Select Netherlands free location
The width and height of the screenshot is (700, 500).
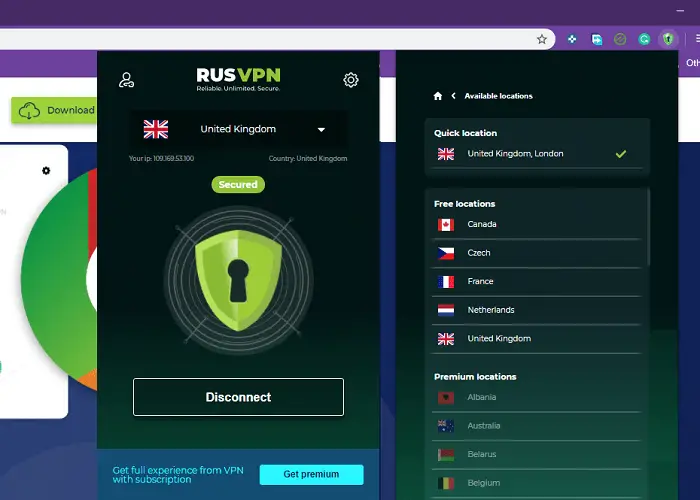coord(537,310)
